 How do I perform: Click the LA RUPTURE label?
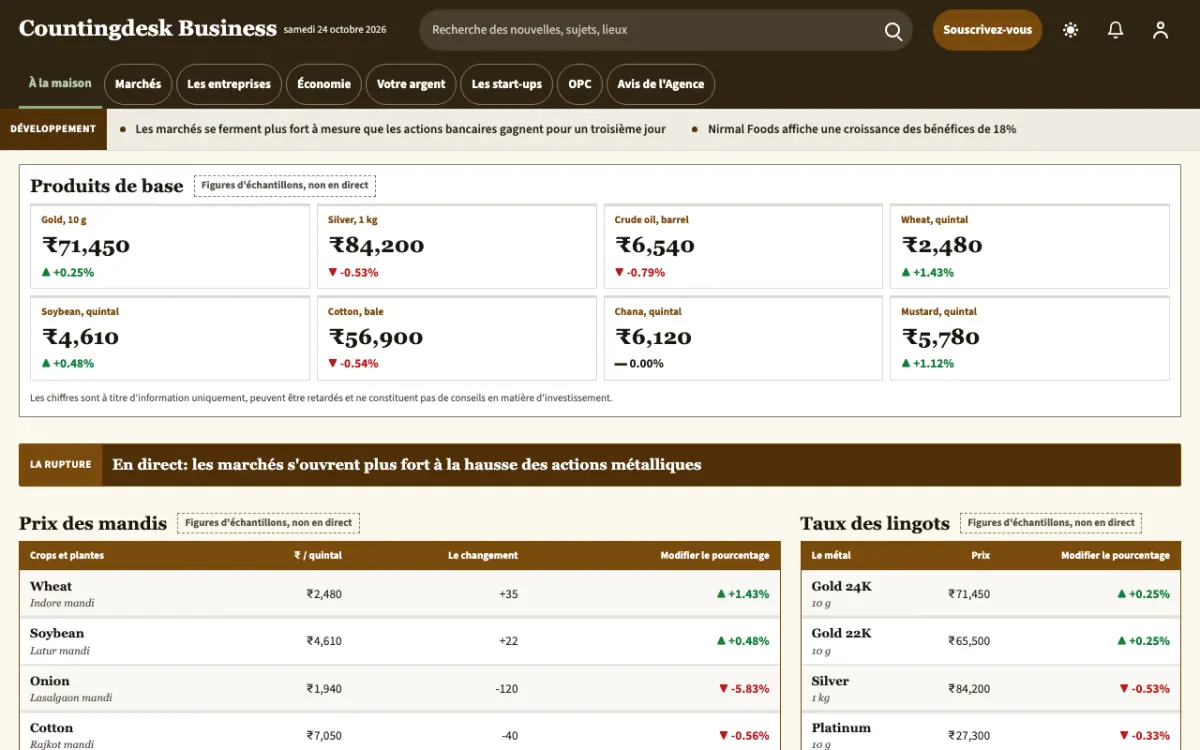tap(60, 465)
